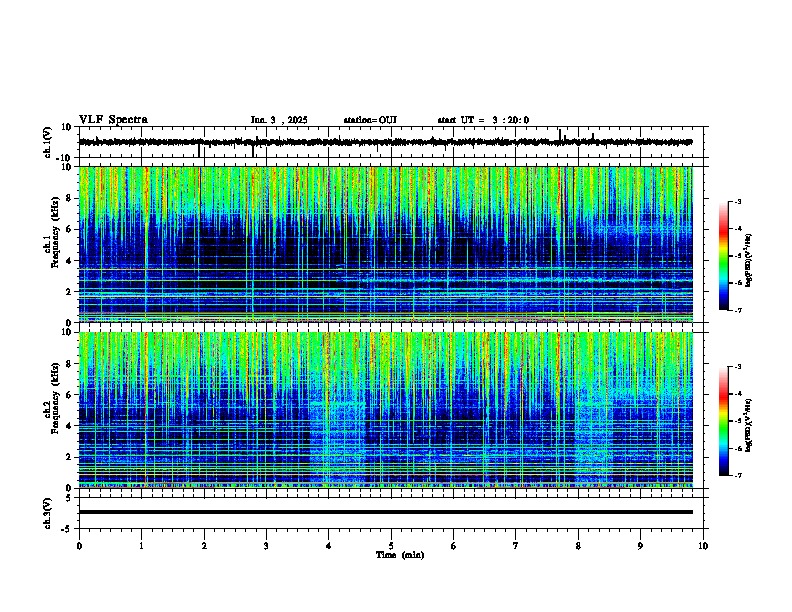The image size is (792, 612).
Task: Click the ch.2 'Frequency (kHz)' axis label
Action: pyautogui.click(x=55, y=398)
